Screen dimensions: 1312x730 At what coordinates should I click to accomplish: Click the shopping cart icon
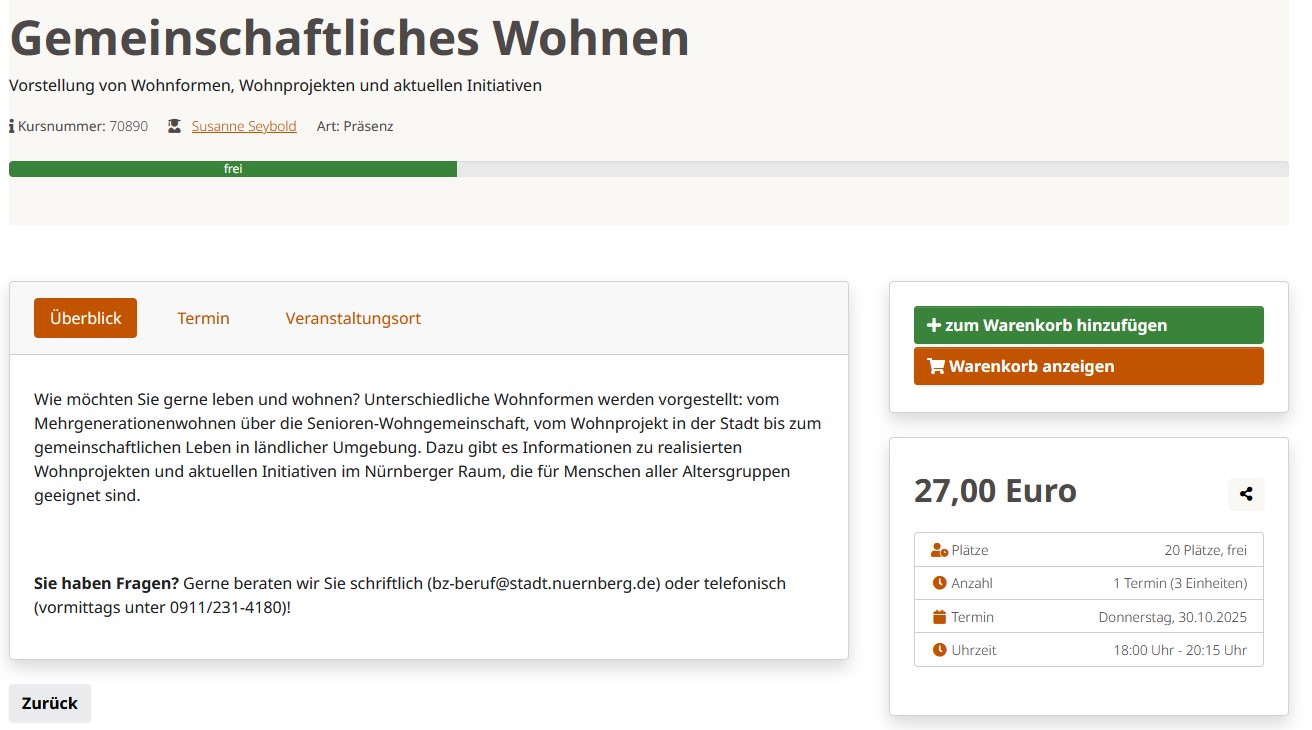pos(936,366)
